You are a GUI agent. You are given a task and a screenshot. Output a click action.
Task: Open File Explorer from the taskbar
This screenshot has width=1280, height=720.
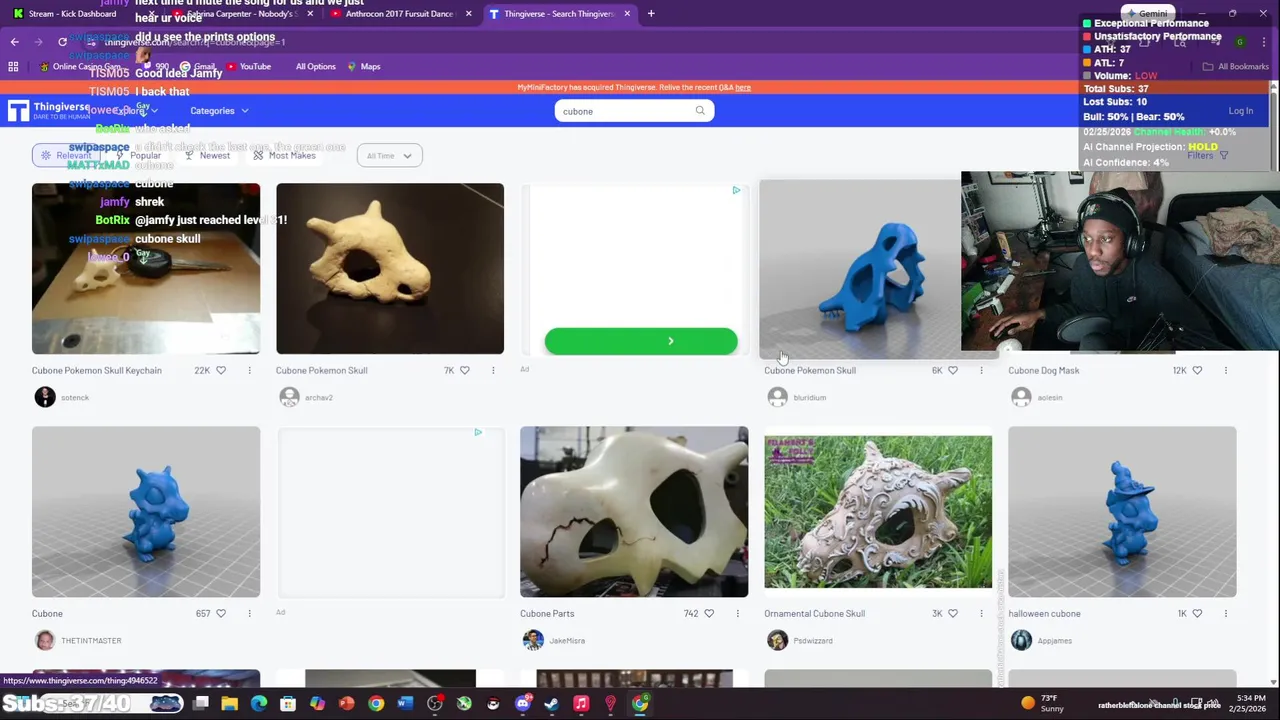tap(229, 704)
